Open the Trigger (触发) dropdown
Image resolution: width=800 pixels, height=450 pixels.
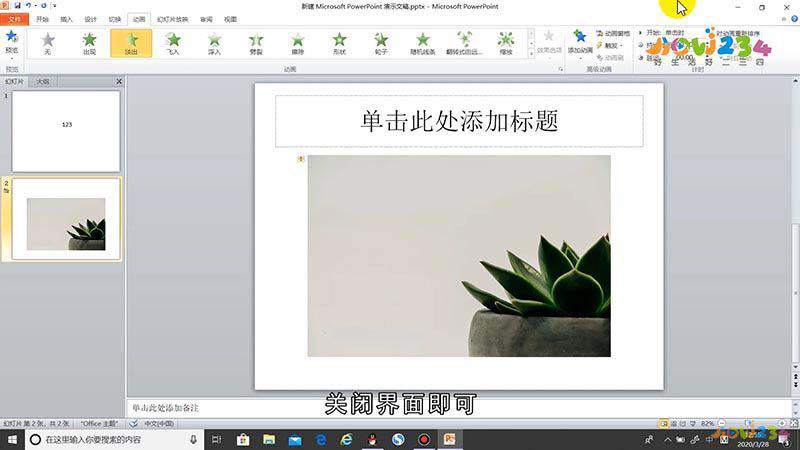coord(610,45)
